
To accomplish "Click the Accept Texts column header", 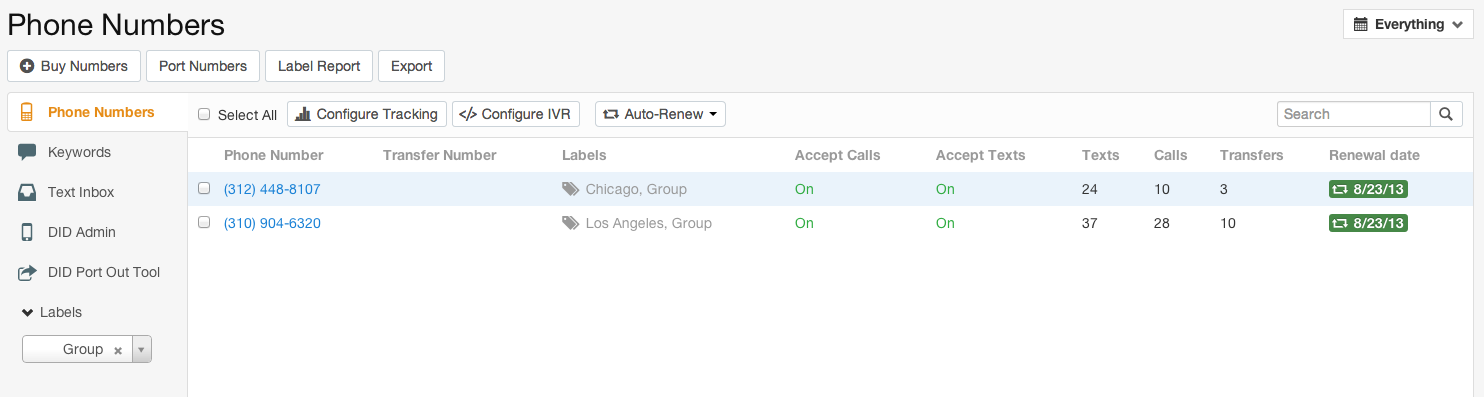I will click(x=981, y=155).
